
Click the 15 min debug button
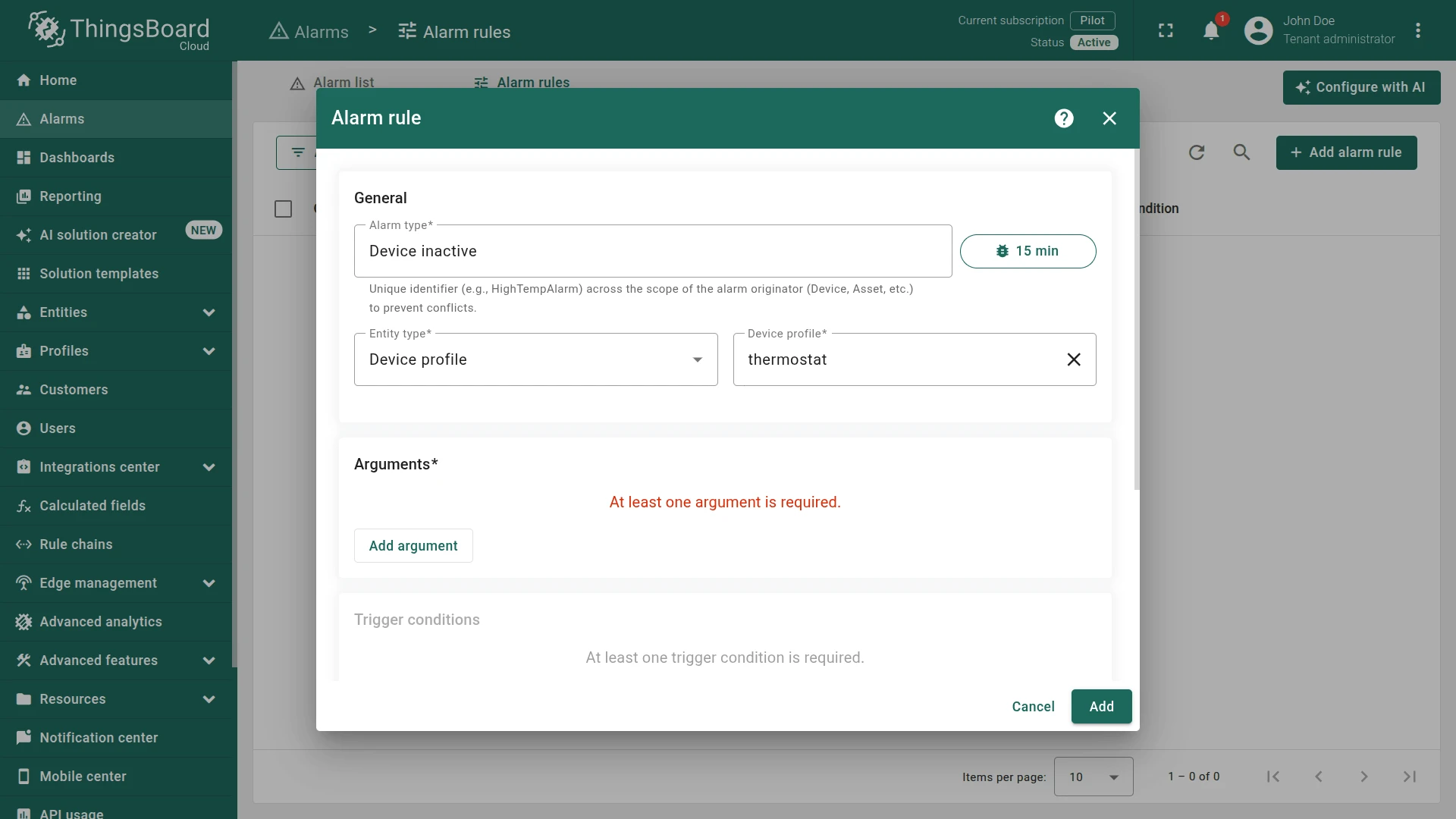click(x=1028, y=251)
